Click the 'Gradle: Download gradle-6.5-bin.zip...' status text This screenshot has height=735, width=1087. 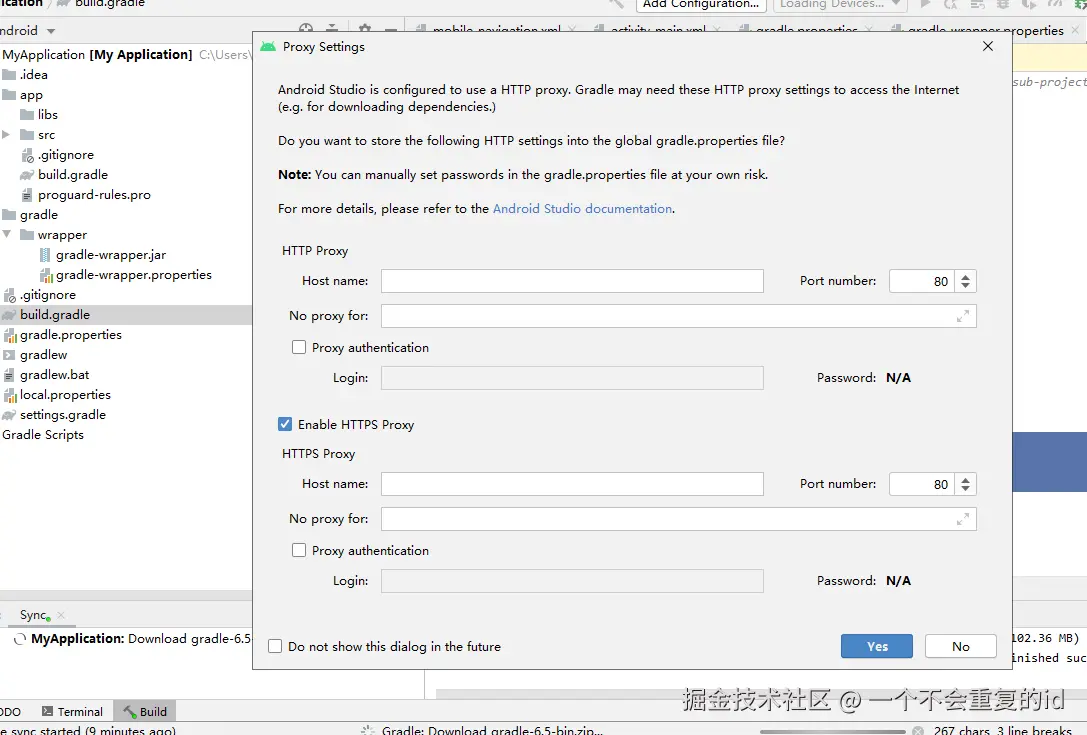tap(492, 730)
